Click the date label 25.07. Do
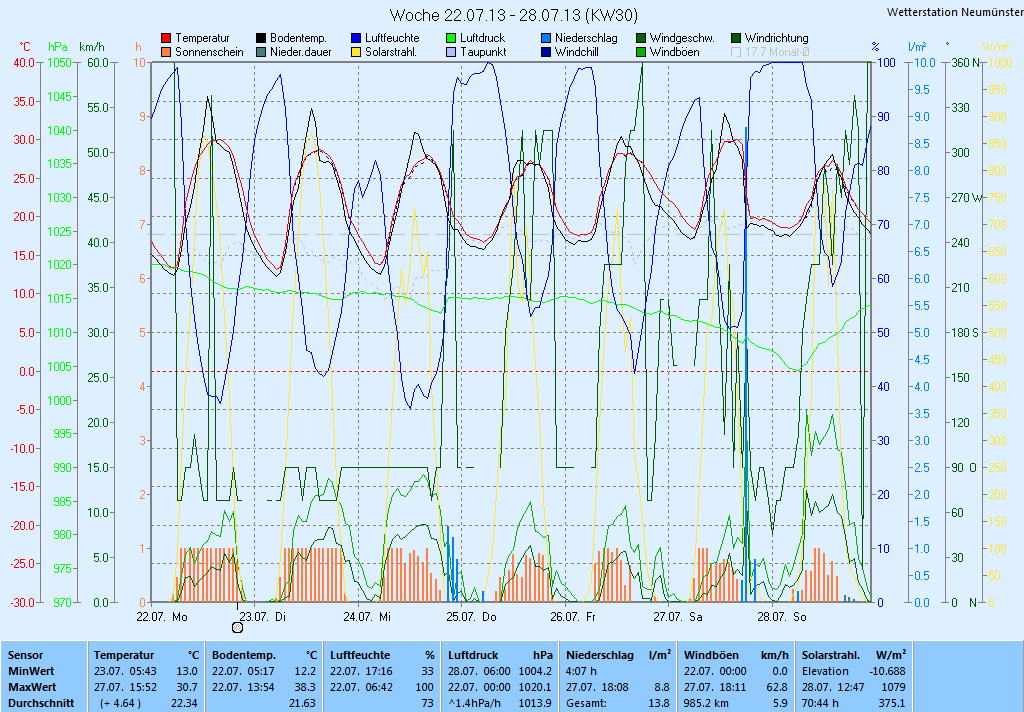The height and width of the screenshot is (712, 1024). (x=471, y=617)
